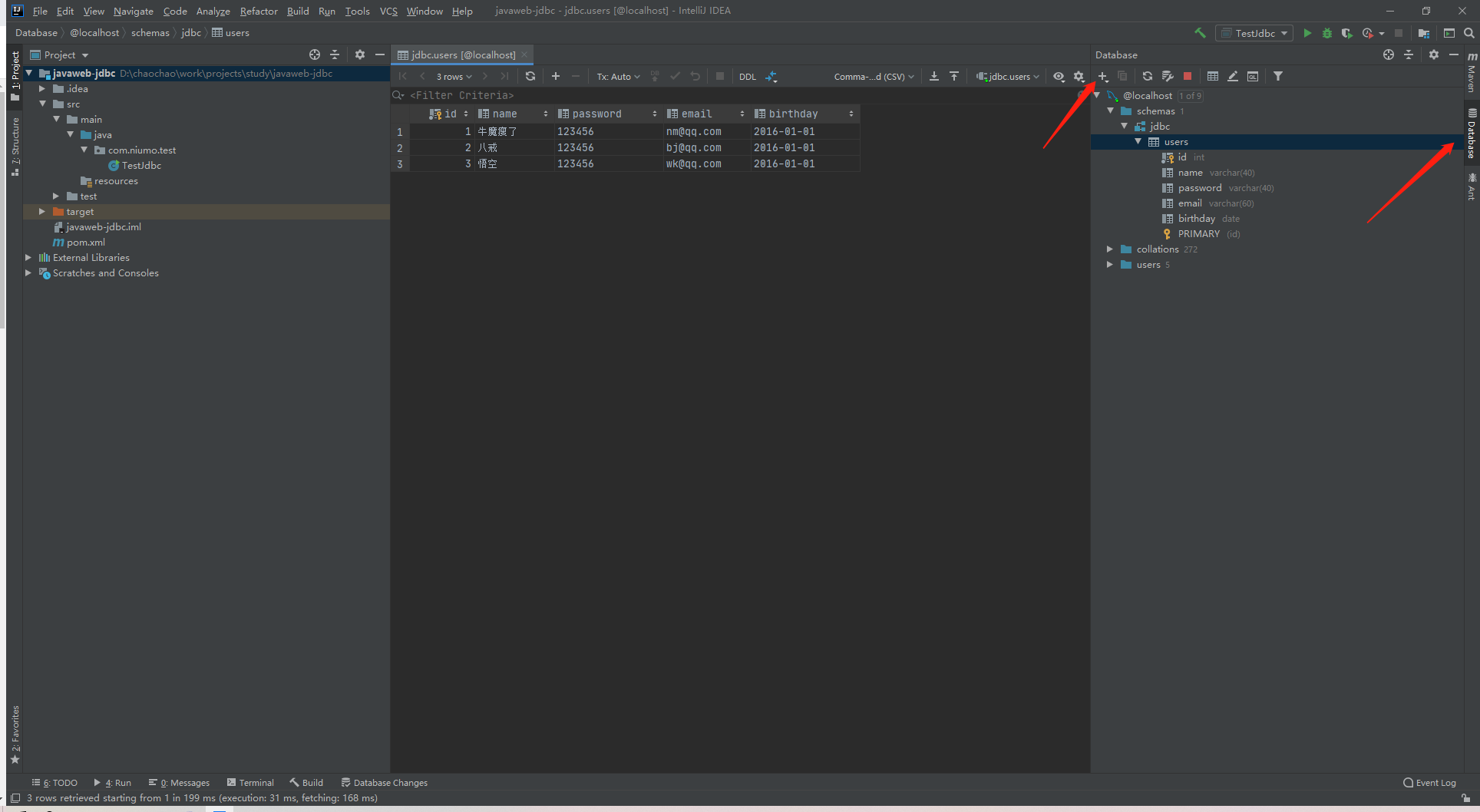
Task: Click the localhost breadcrumb in navigation bar
Action: tap(94, 33)
